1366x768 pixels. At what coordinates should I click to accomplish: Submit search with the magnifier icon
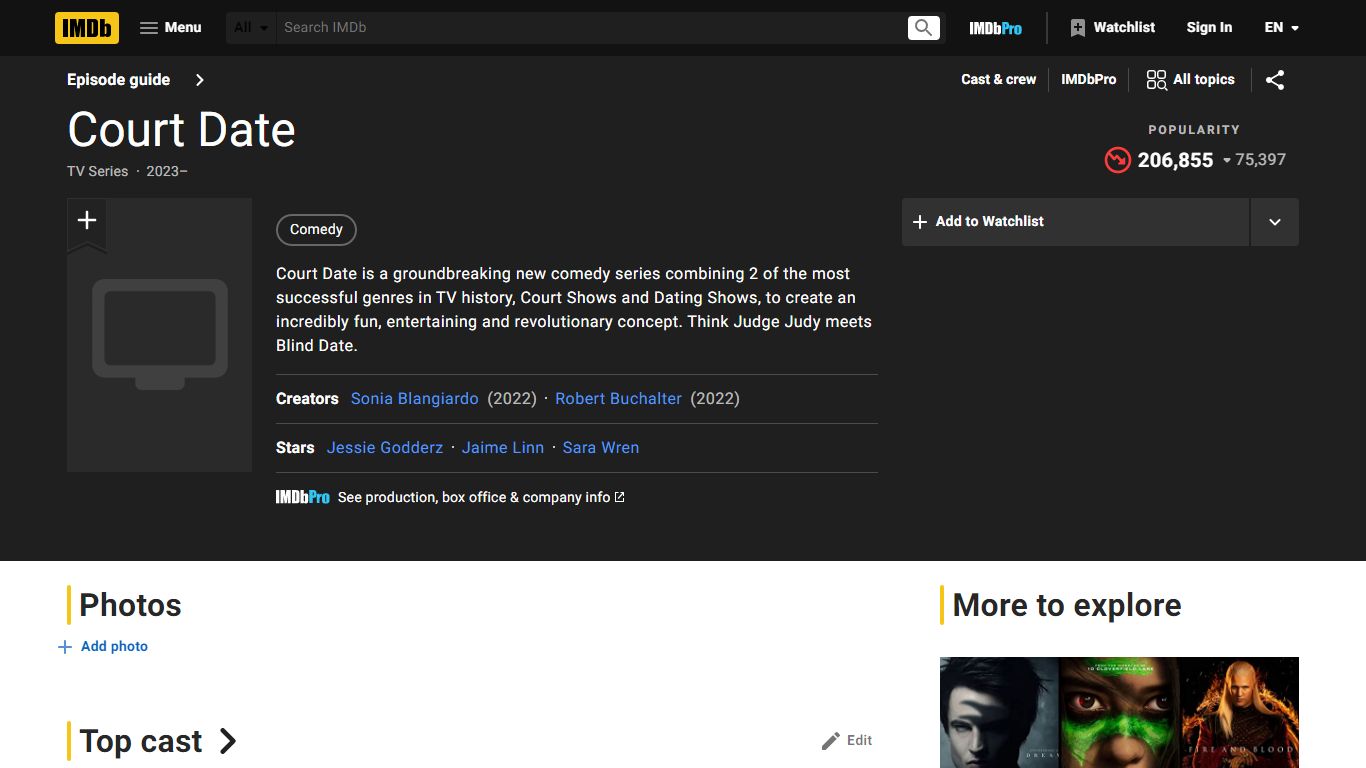click(924, 28)
